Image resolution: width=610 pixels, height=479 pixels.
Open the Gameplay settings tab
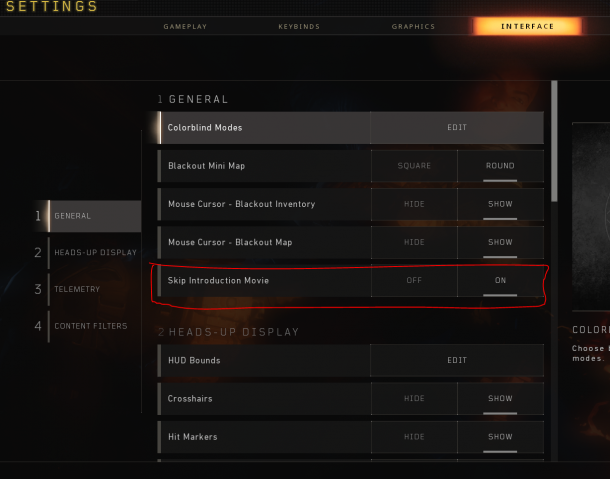[185, 26]
